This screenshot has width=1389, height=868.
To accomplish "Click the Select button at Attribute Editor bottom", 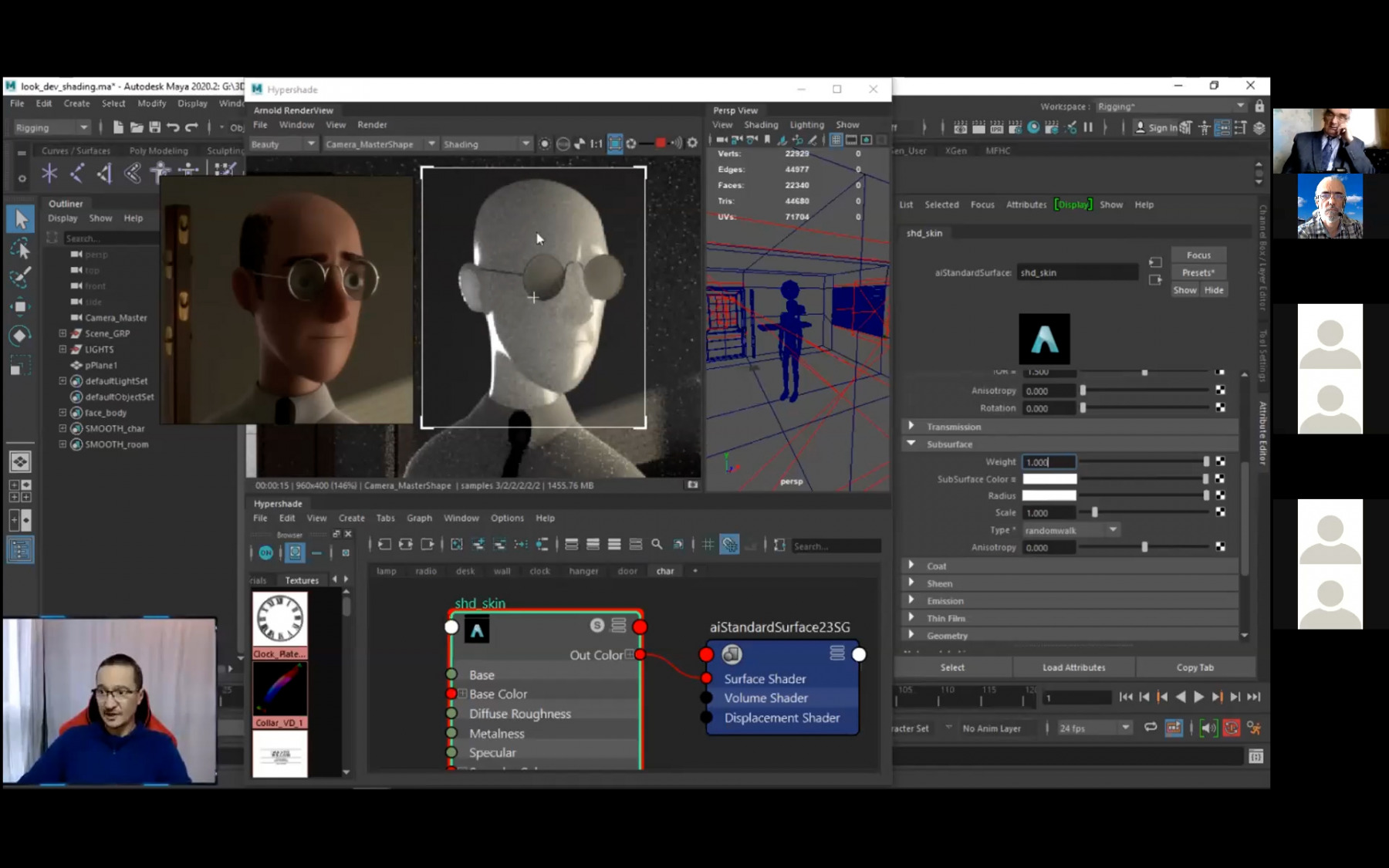I will [x=952, y=667].
